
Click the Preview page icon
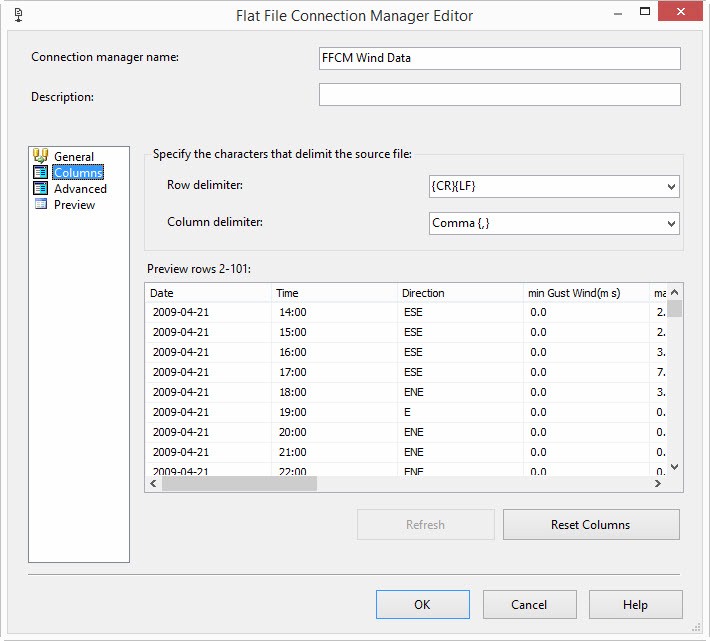tap(41, 204)
